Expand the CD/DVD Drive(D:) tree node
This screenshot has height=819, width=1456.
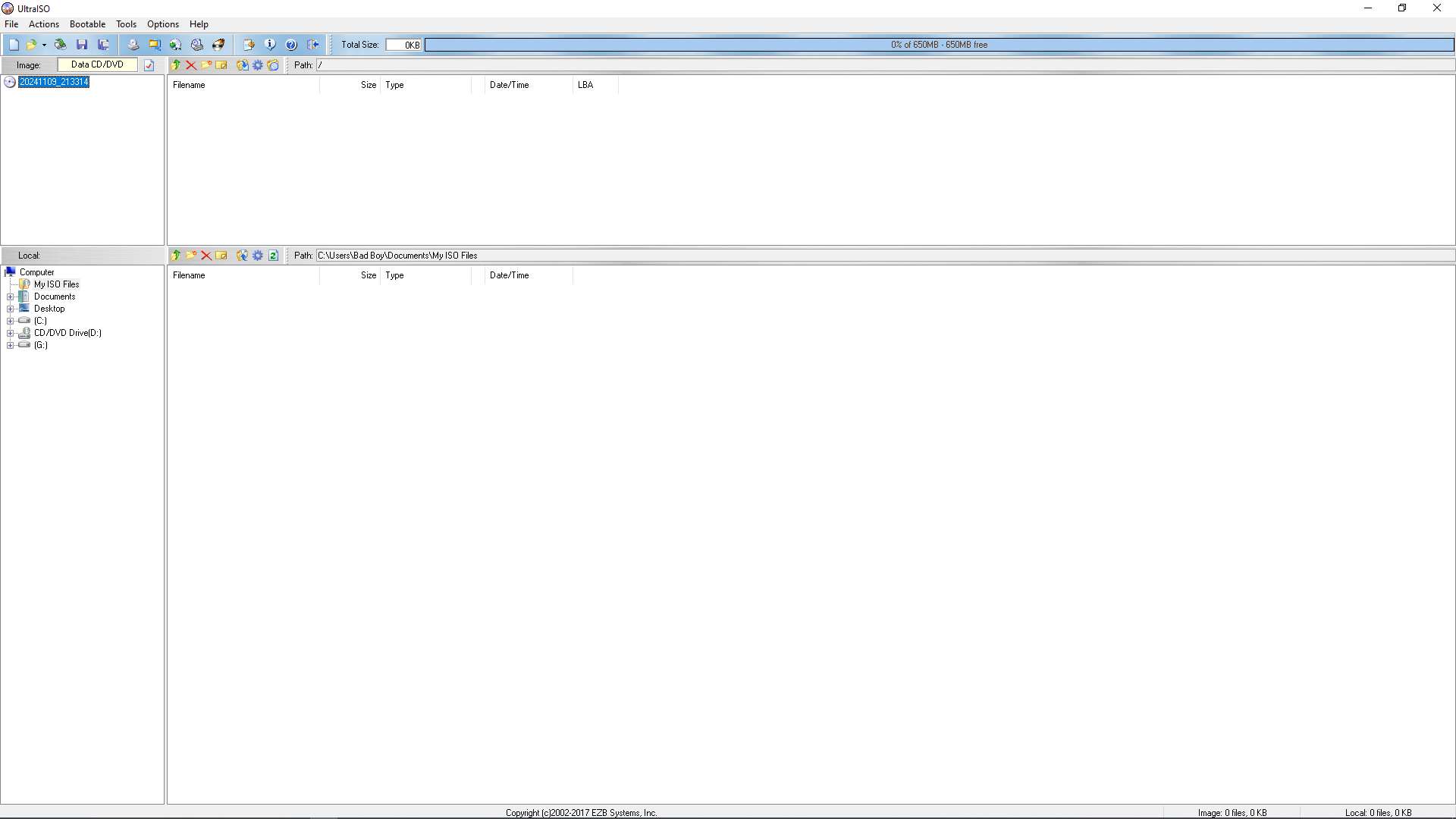click(x=11, y=333)
